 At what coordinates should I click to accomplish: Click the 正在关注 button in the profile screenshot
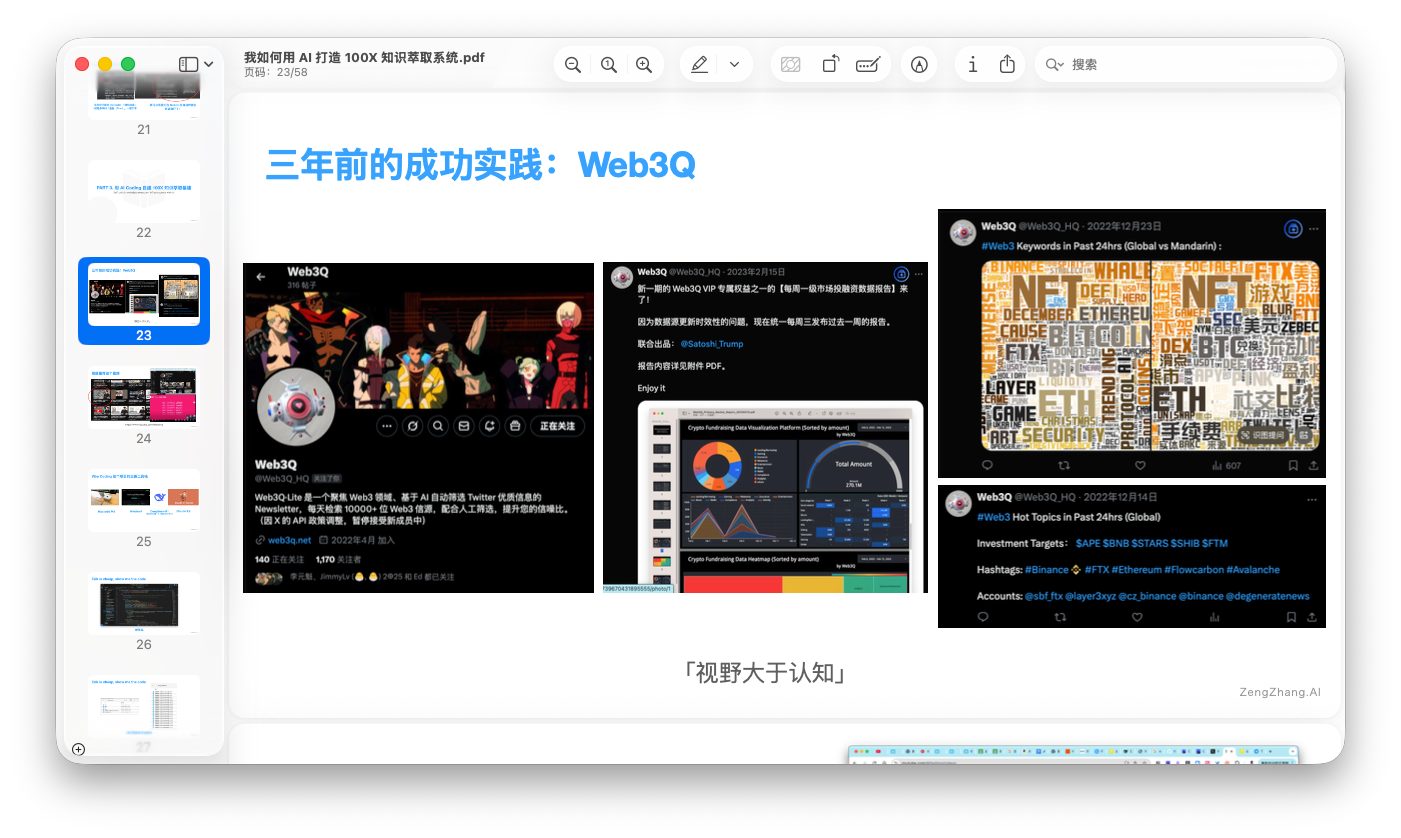pyautogui.click(x=558, y=426)
